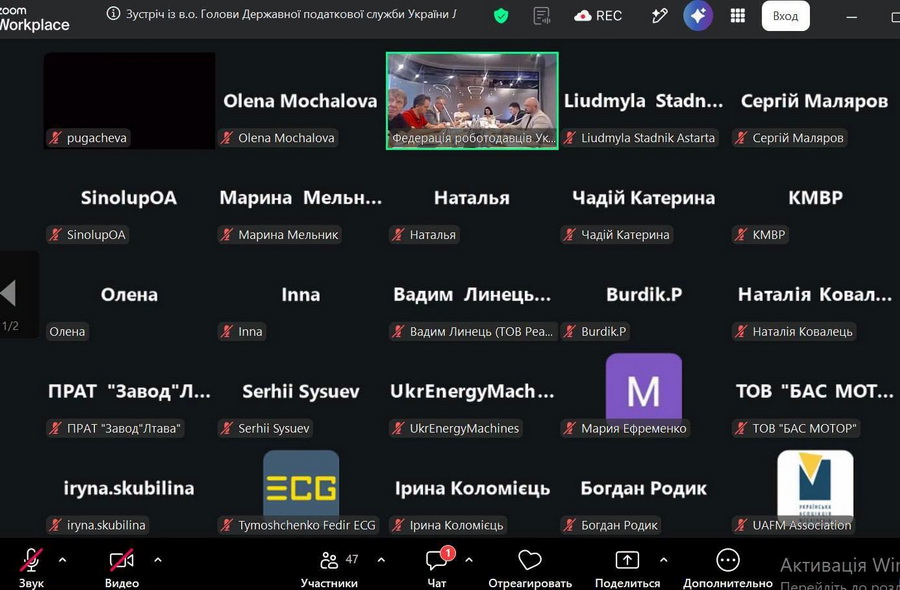Click the muted mic icon beside Burdik.P

(x=569, y=332)
